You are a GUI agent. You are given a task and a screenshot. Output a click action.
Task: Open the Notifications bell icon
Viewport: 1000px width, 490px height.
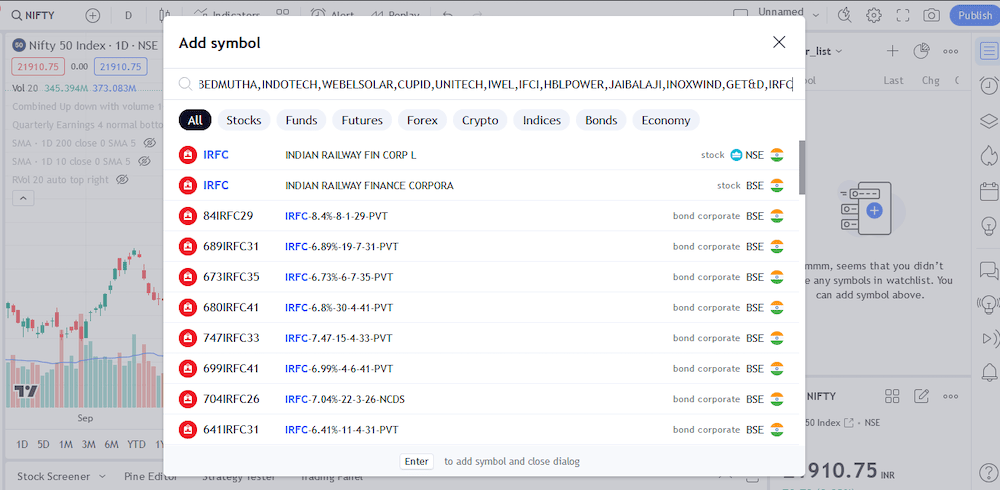(988, 371)
